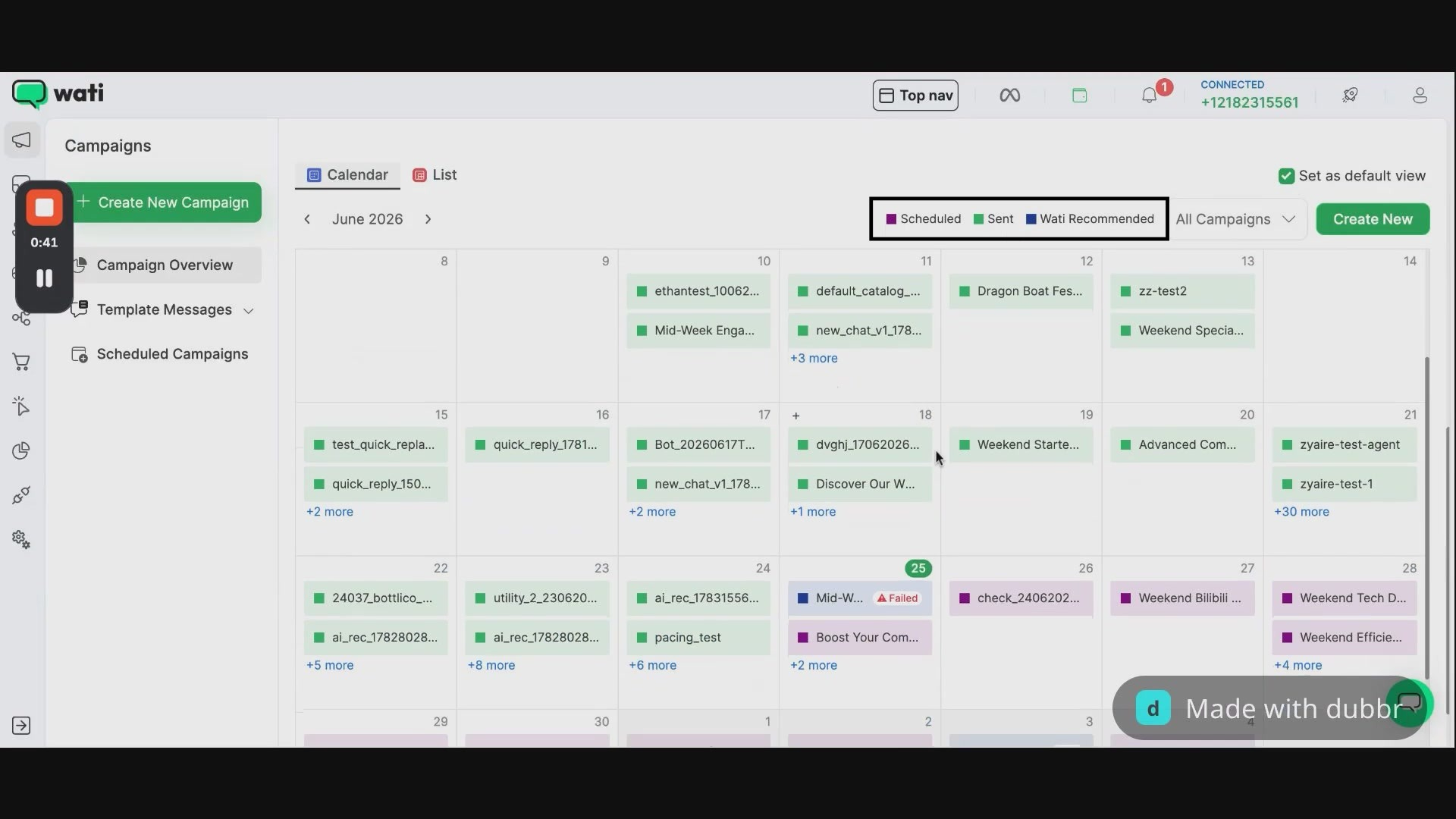Switch to the List view tab
Viewport: 1456px width, 819px height.
(x=435, y=175)
